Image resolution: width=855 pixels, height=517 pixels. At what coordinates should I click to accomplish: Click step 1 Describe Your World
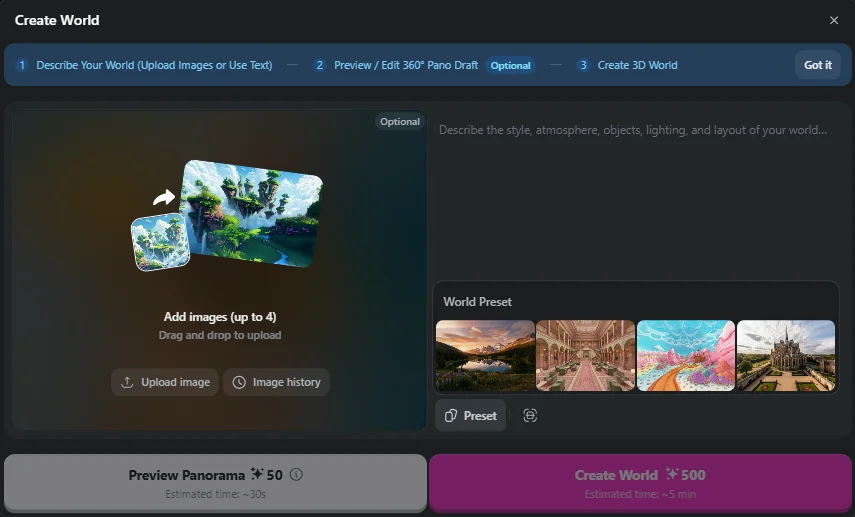144,65
